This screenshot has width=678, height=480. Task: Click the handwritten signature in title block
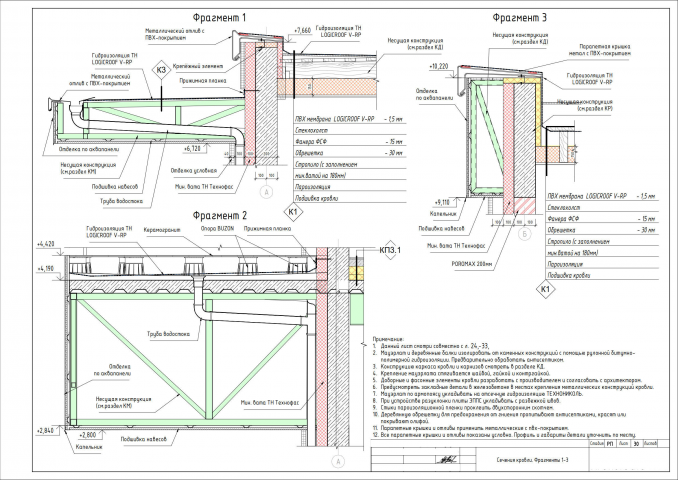(445, 460)
